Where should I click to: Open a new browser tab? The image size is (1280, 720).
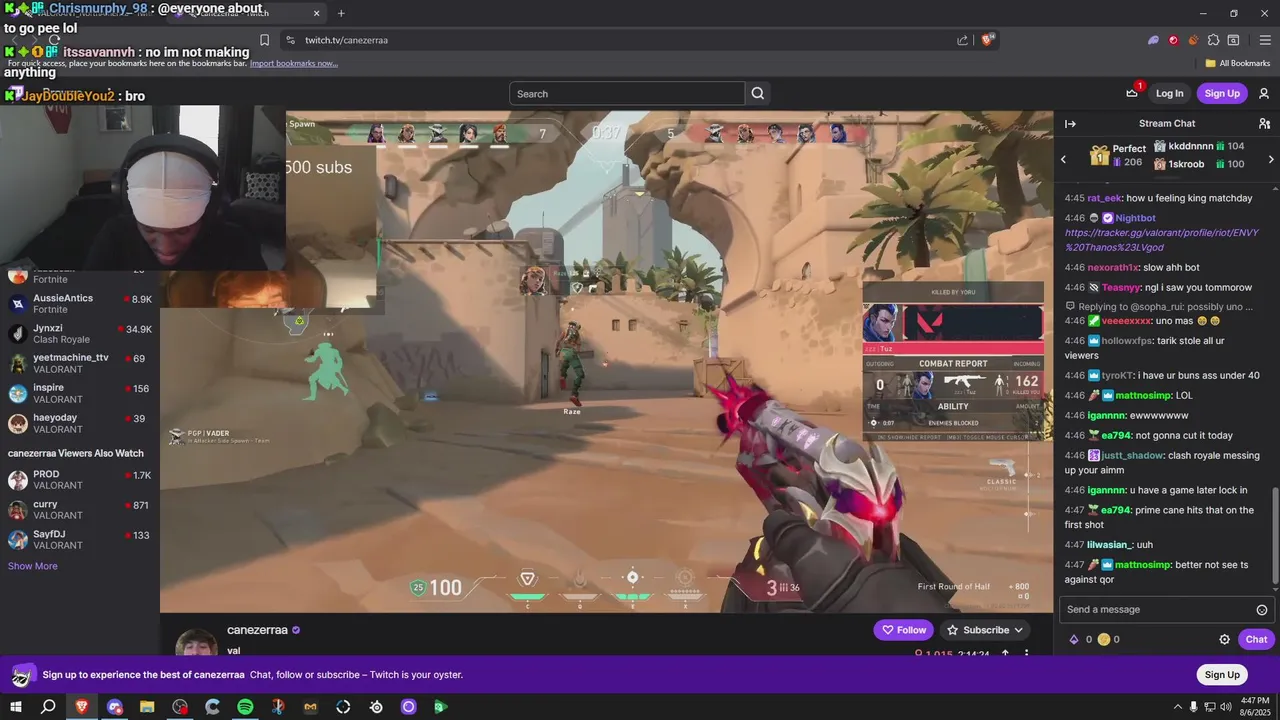(x=341, y=13)
